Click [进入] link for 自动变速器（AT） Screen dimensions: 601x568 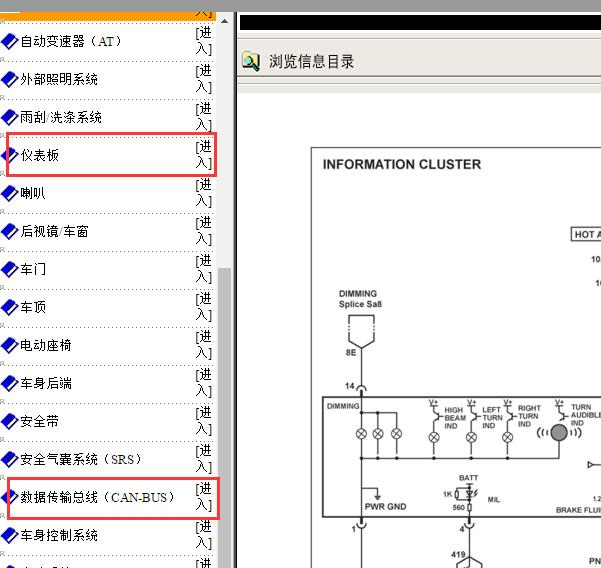204,41
